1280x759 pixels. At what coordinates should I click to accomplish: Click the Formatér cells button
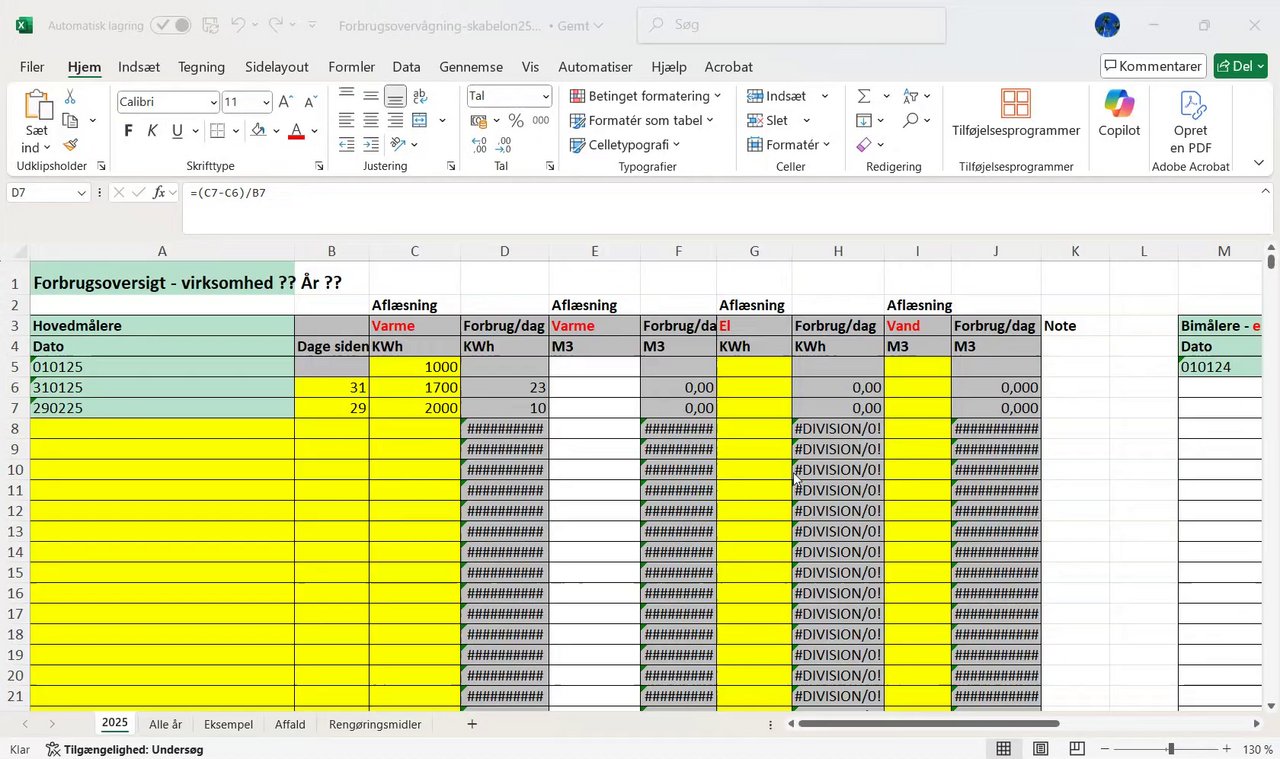pos(789,145)
